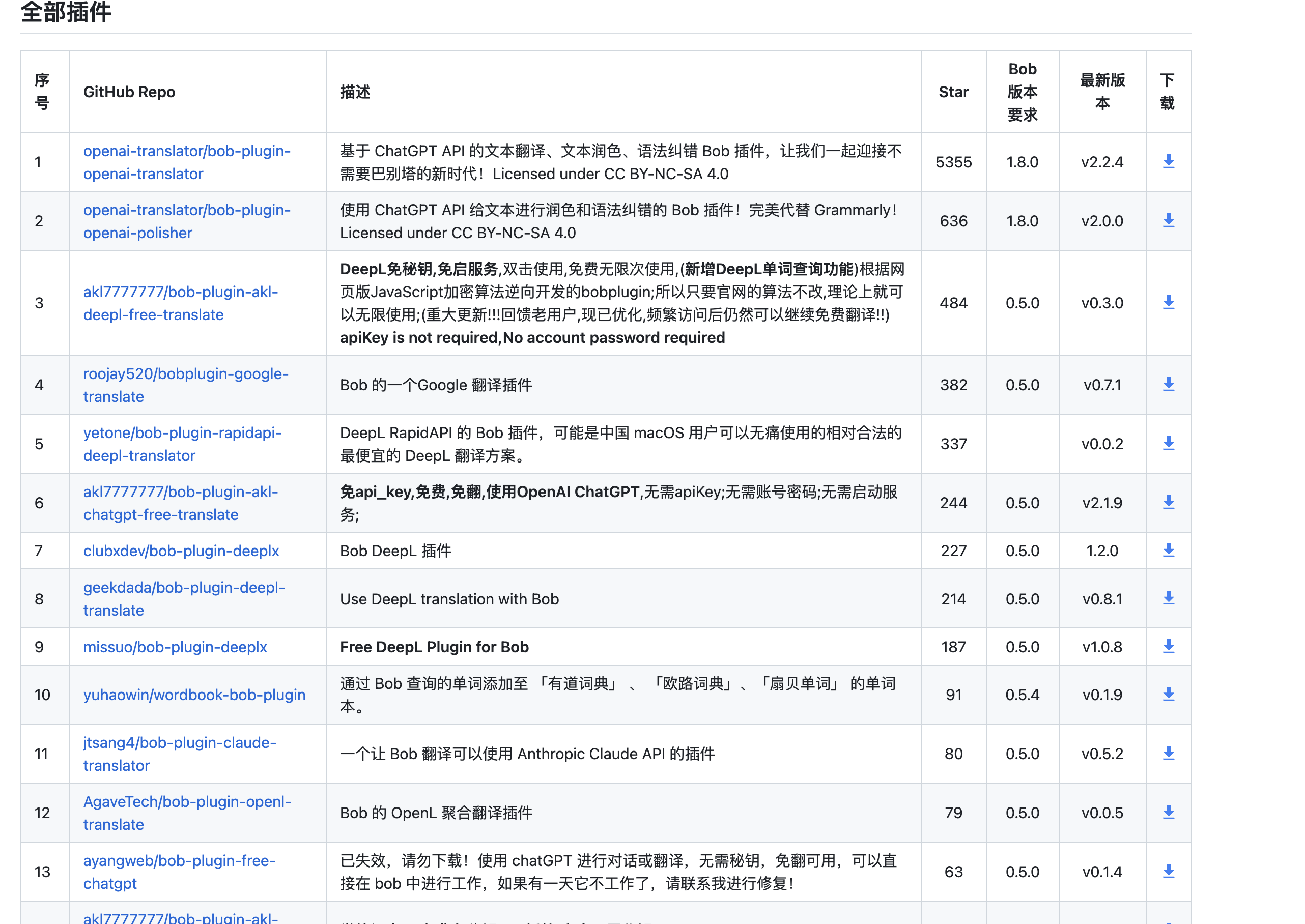Viewport: 1305px width, 924px height.
Task: Download ayangweb free-chatgpt v0.1.4
Action: pos(1168,872)
